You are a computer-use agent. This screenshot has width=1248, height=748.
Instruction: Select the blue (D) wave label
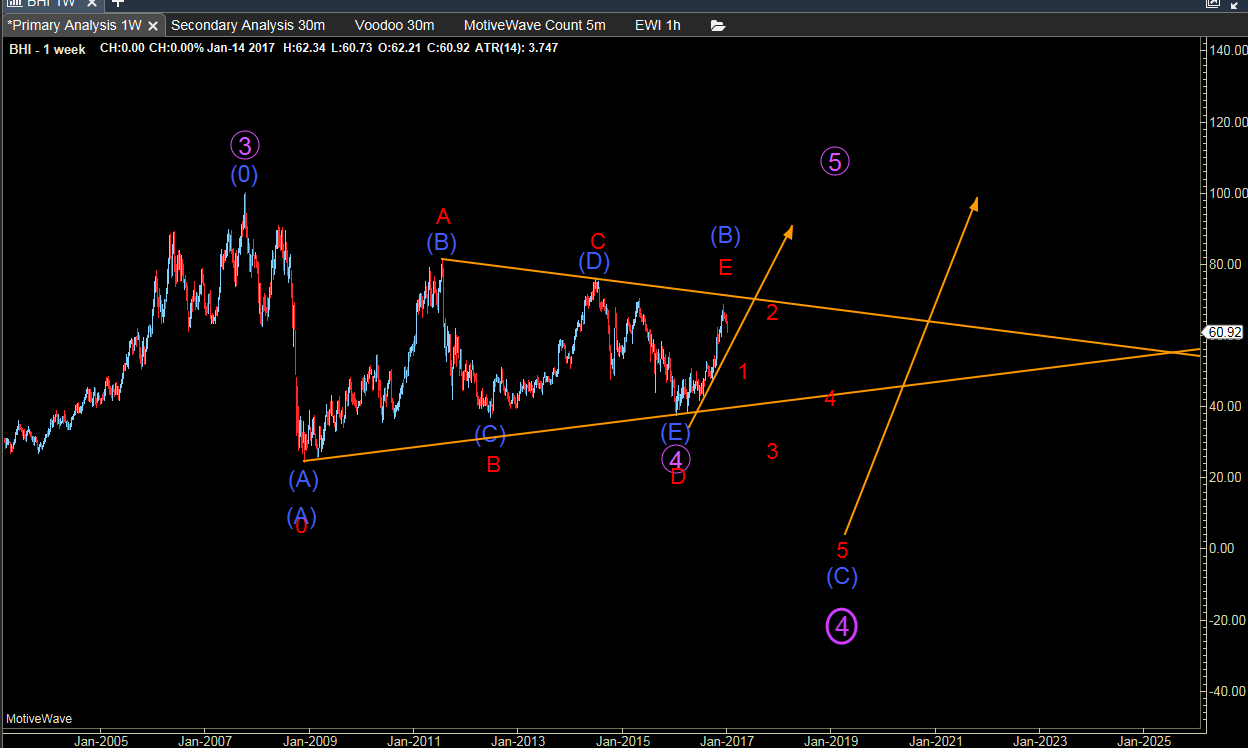[x=594, y=262]
